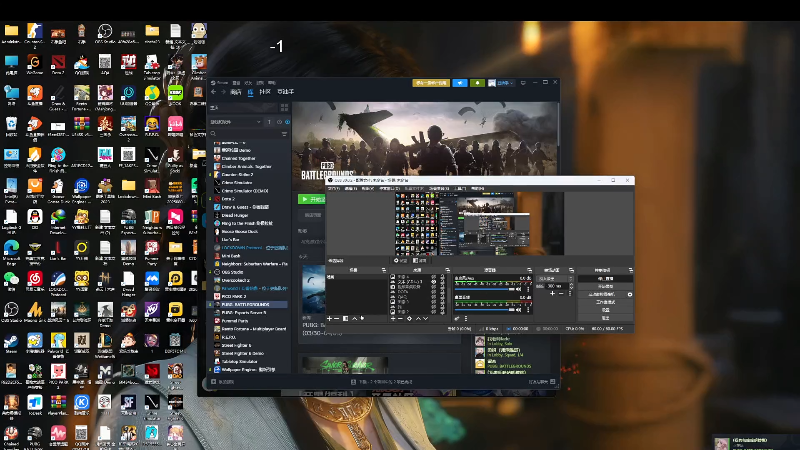This screenshot has width=800, height=450.
Task: Open three-dot menu of 桌面音频 mixer channel
Action: [x=528, y=310]
